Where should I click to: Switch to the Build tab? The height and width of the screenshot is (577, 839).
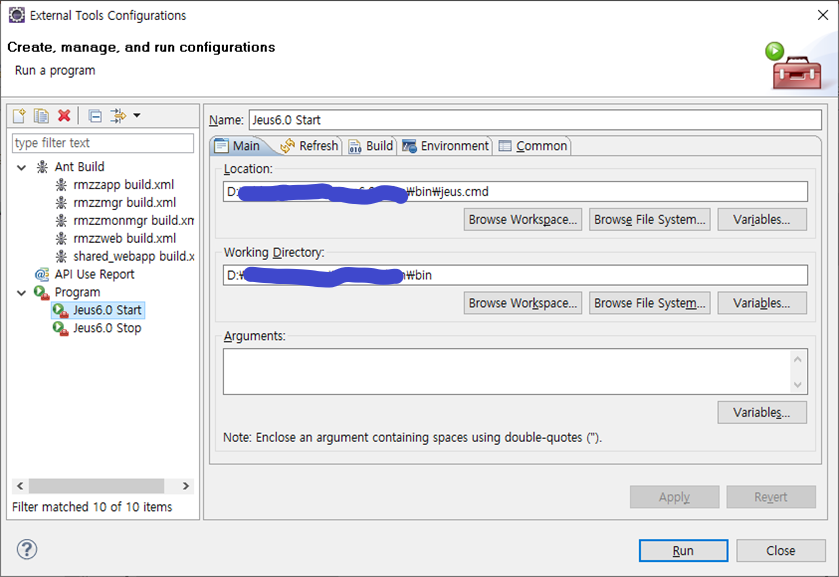(x=371, y=146)
